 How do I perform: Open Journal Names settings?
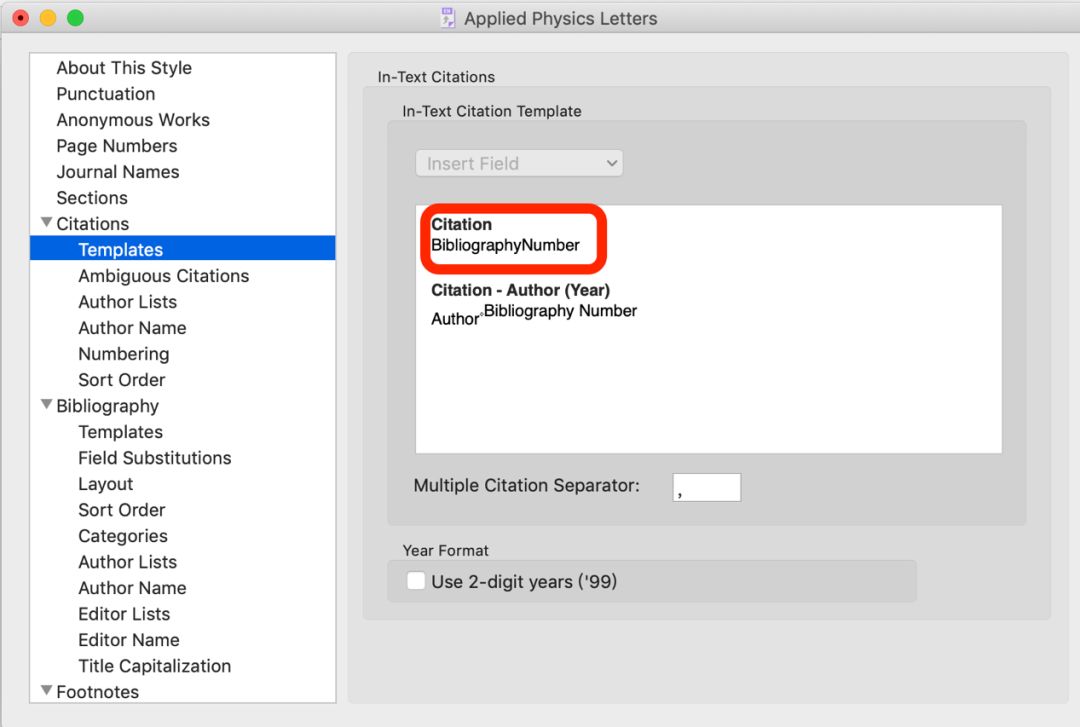118,172
